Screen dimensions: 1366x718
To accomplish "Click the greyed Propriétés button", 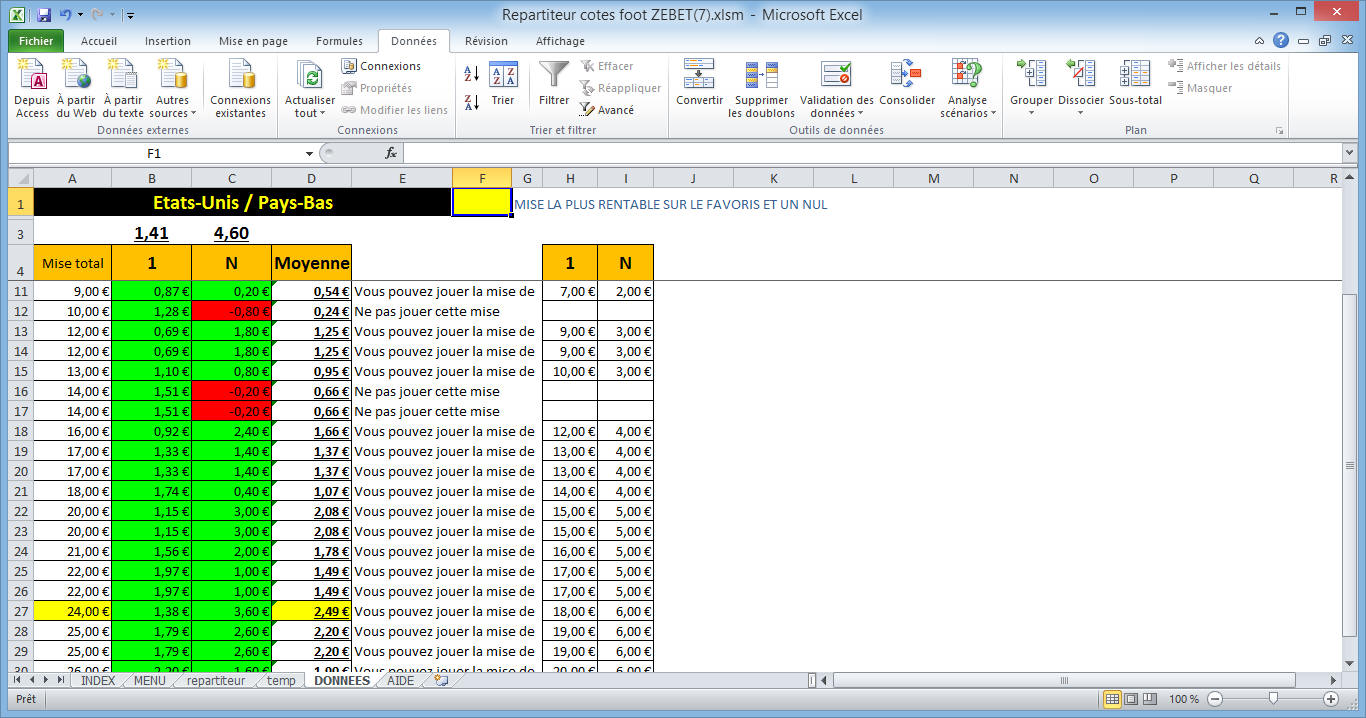I will click(376, 88).
